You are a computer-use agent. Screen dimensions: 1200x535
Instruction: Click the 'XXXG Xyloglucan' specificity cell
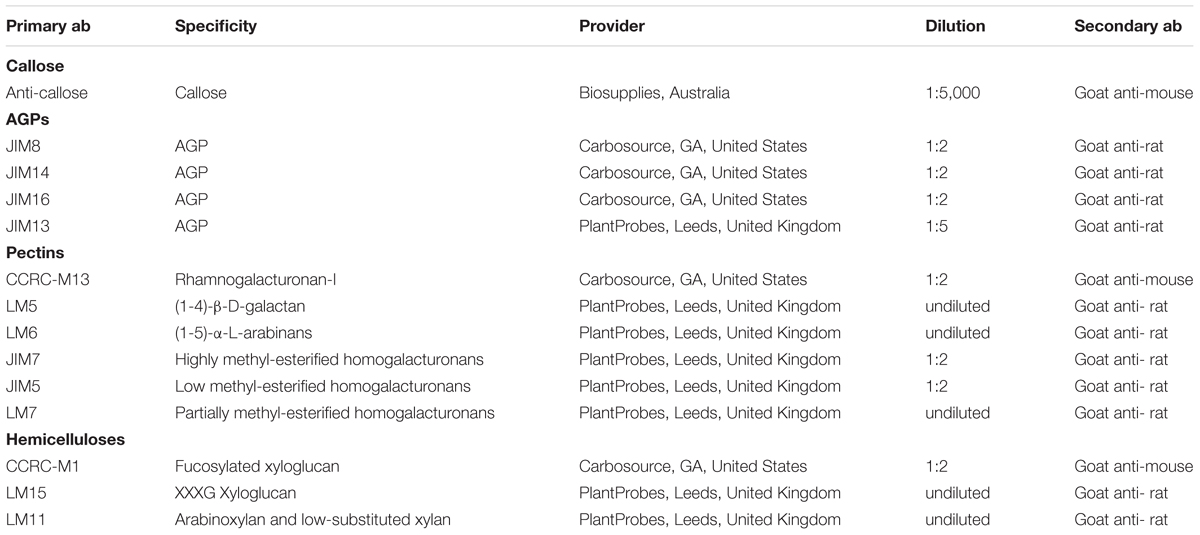pos(236,493)
